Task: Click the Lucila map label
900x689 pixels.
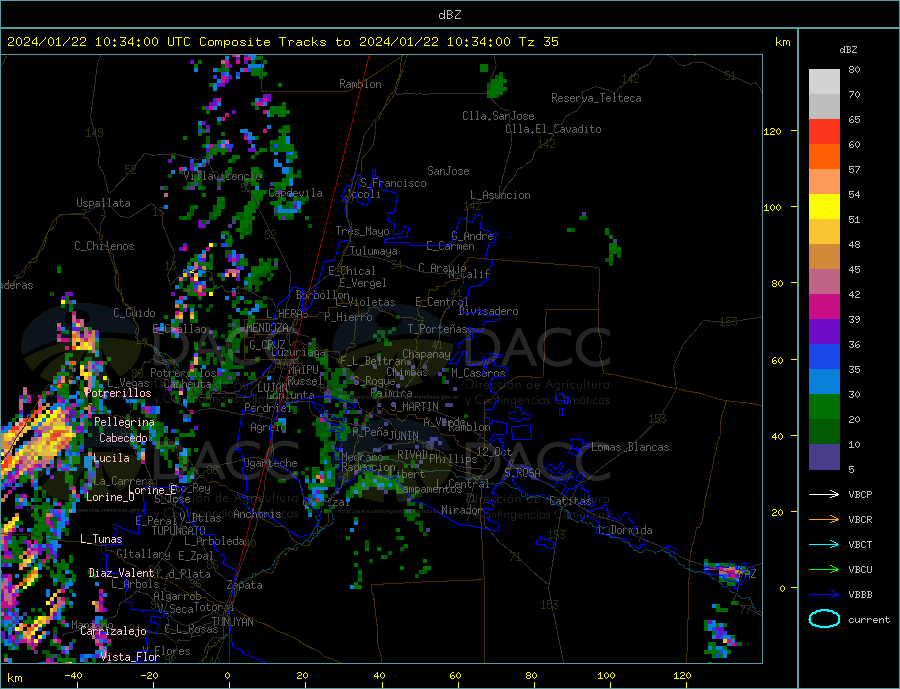Action: (x=111, y=458)
